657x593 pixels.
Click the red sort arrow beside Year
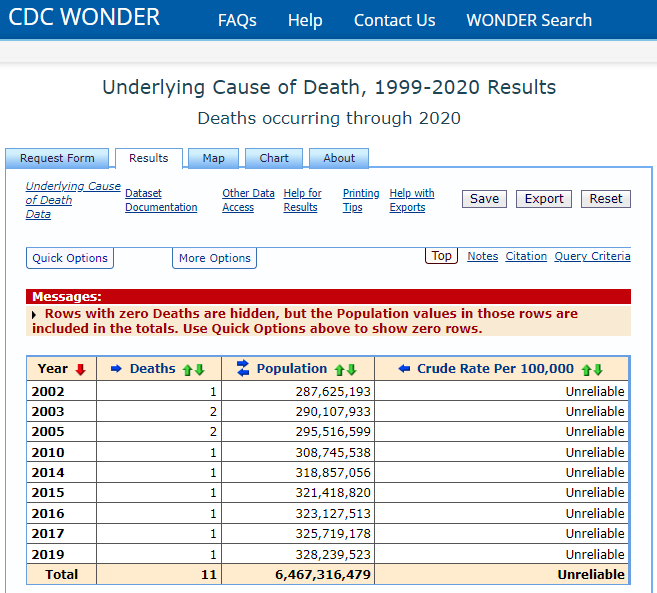80,369
